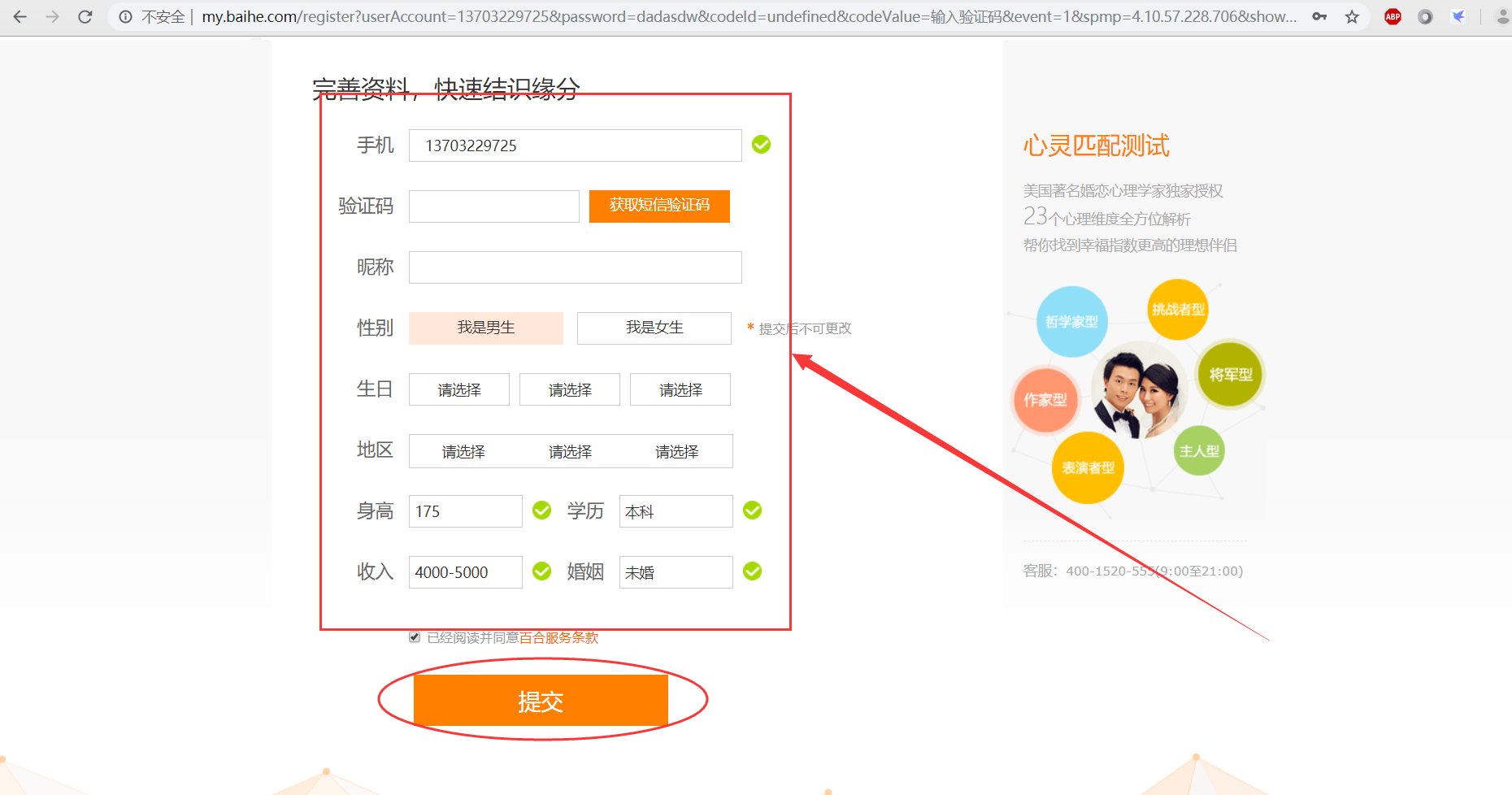Open the first birthday 请选择 dropdown
The height and width of the screenshot is (795, 1512).
[458, 389]
